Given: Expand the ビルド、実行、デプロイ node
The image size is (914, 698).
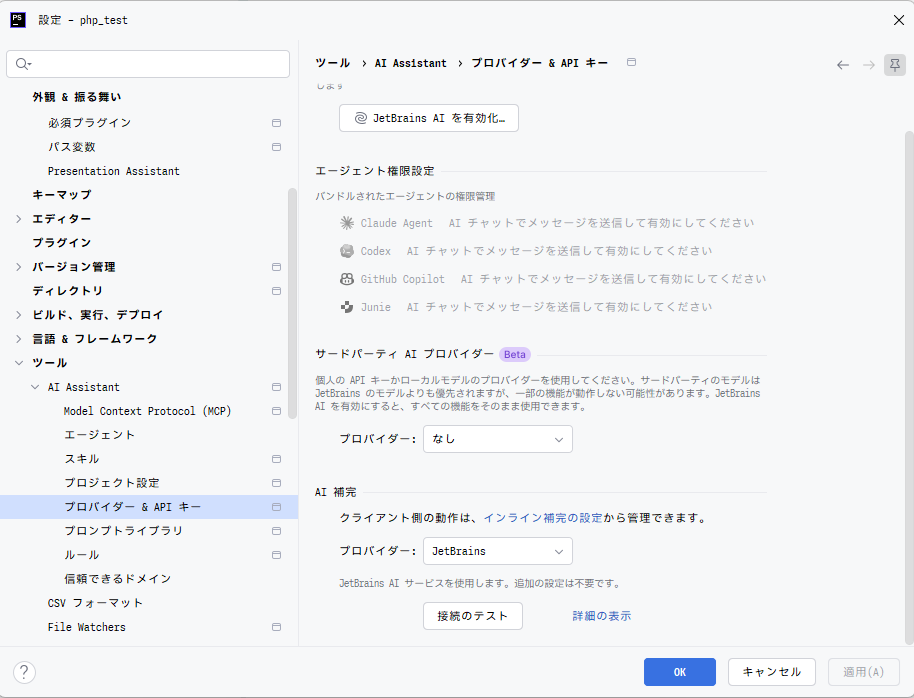Looking at the screenshot, I should 19,315.
